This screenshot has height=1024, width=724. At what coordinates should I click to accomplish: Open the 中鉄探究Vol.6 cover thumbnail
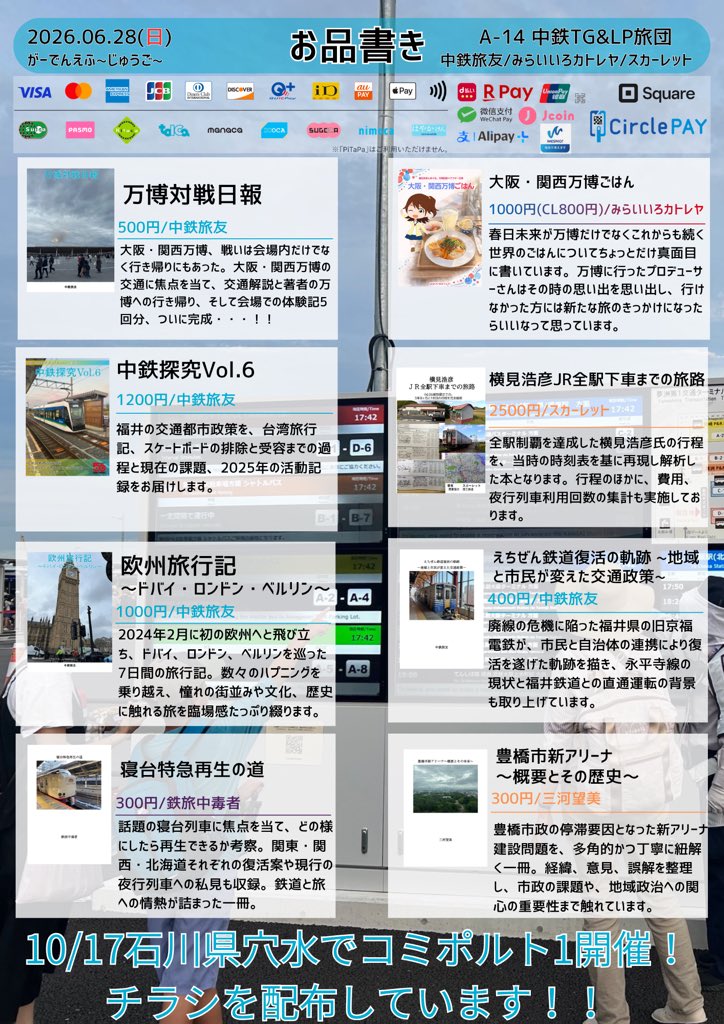68,417
